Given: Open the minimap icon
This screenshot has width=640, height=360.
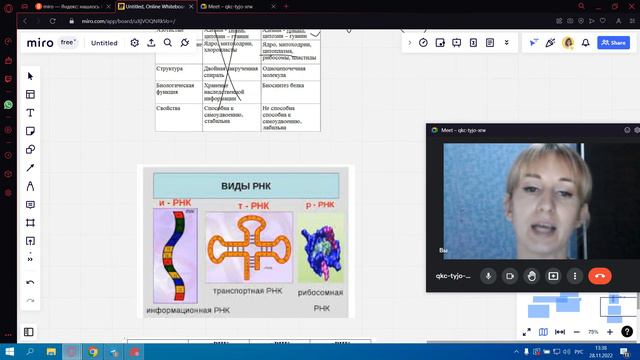Looking at the screenshot, I should 543,332.
